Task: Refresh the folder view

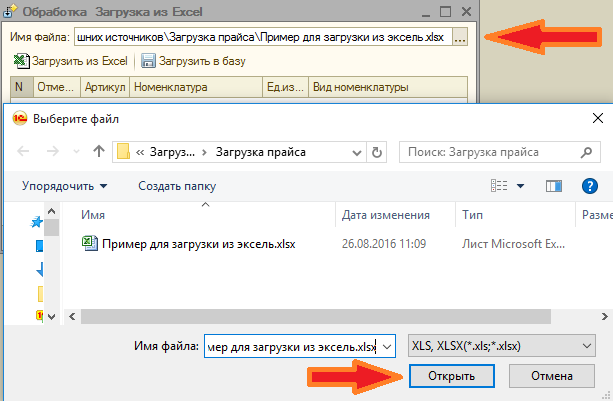Action: [376, 152]
